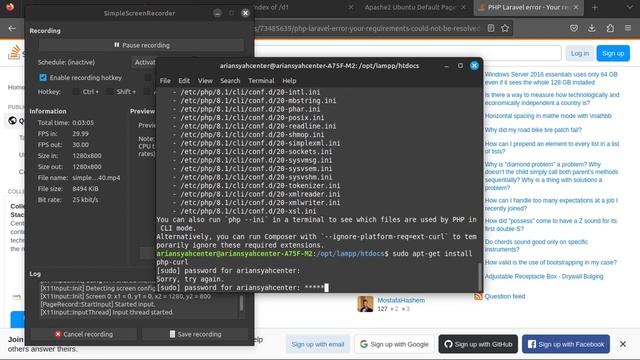Screen dimensions: 640x360
Task: Open the road bike tire patch question link
Action: pyautogui.click(x=533, y=130)
